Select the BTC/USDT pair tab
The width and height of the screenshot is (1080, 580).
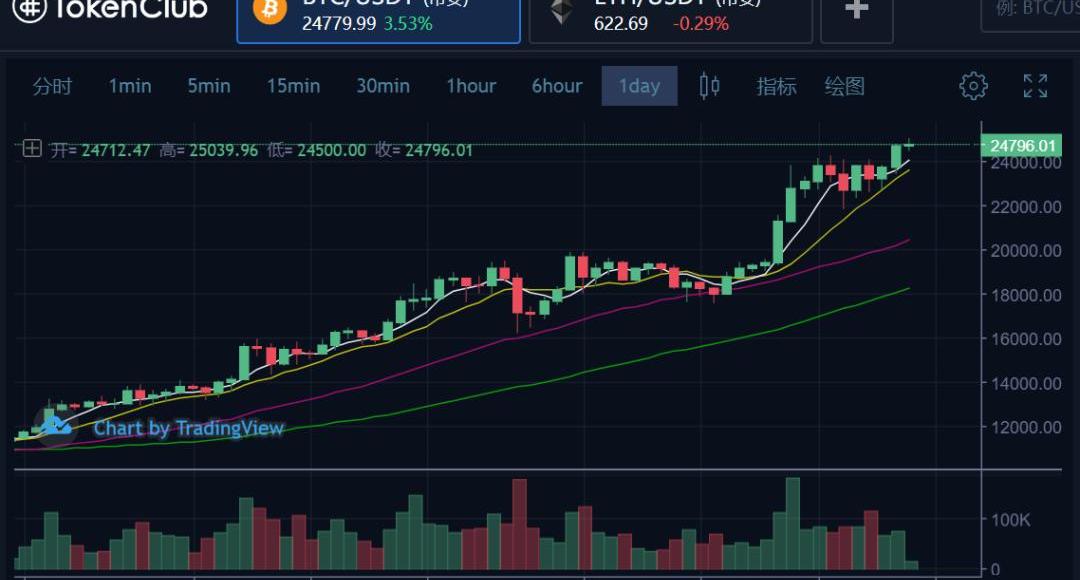378,18
